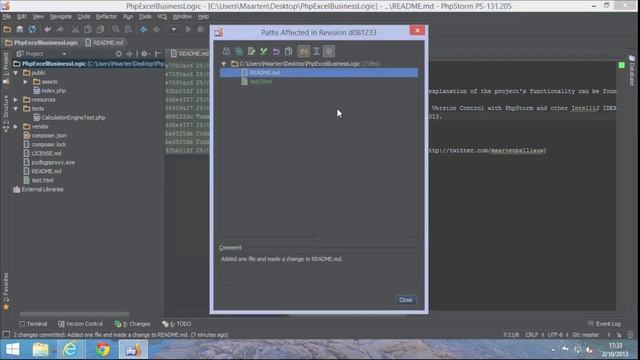Click the Run play icon in main toolbar
Viewport: 640px width, 360px height.
pos(188,29)
